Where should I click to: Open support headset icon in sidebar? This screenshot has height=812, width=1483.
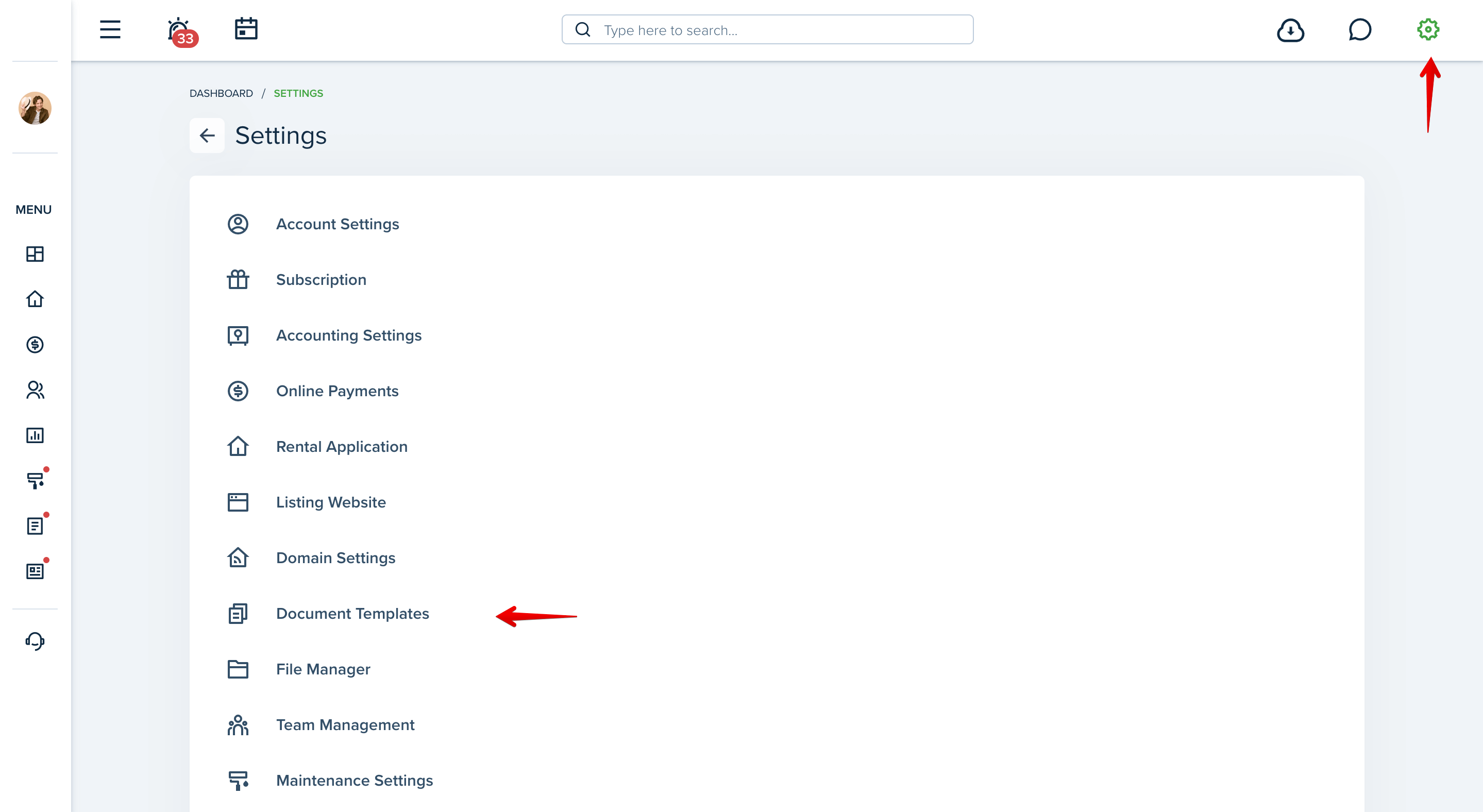(x=35, y=641)
